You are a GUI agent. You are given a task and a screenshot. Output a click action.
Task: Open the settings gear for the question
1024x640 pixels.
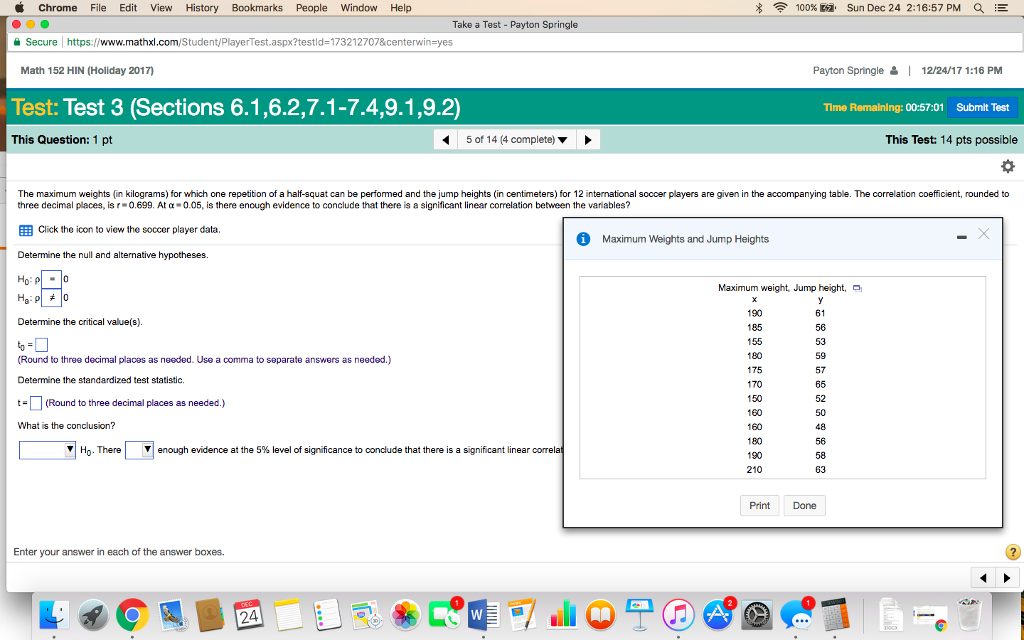click(1008, 167)
